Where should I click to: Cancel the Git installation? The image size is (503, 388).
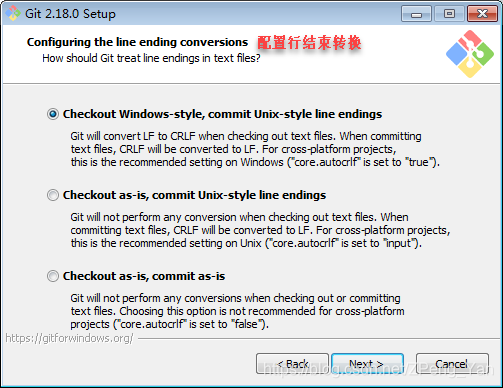tap(452, 364)
